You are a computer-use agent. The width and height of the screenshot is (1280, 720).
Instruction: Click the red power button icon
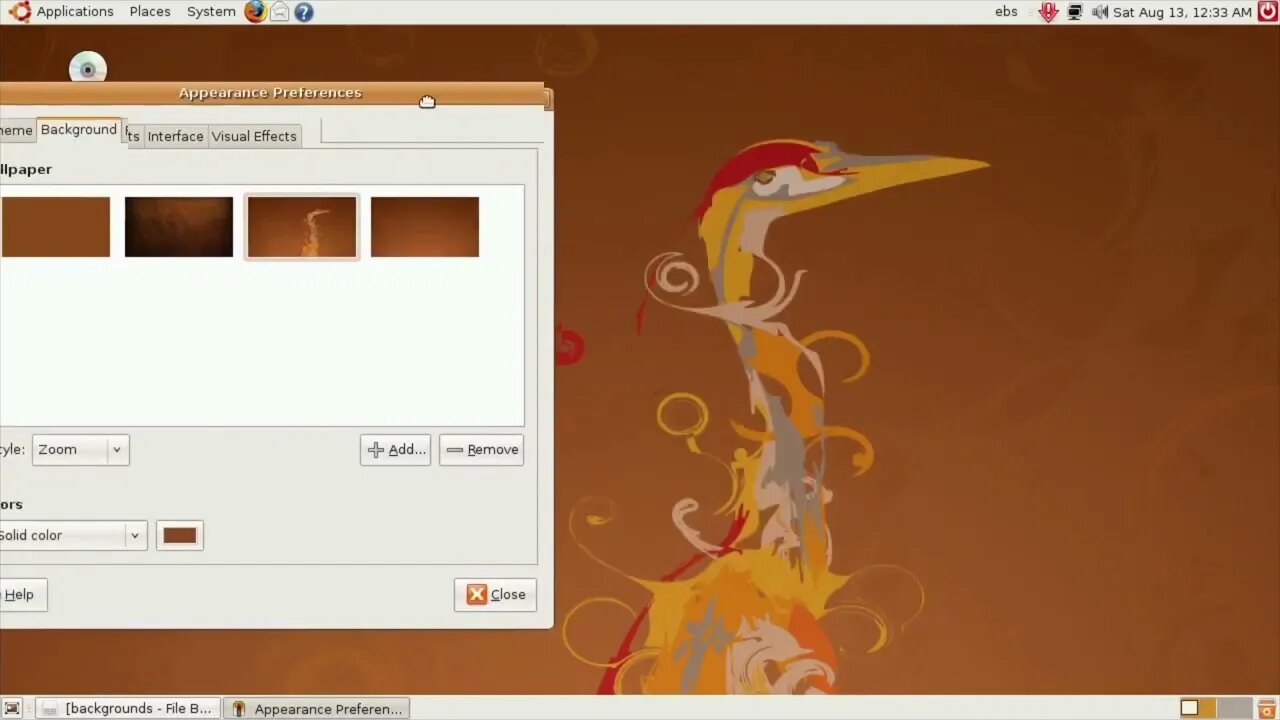[x=1266, y=12]
